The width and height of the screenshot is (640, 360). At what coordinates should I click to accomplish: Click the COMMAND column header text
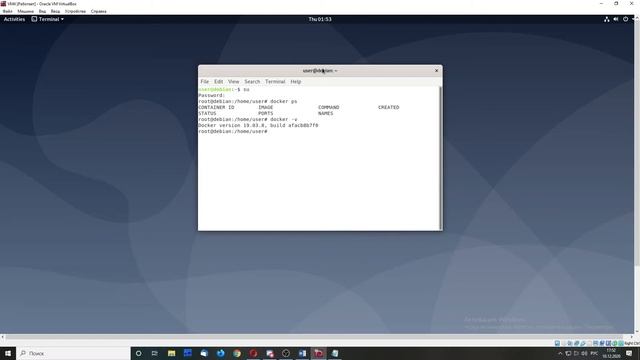(329, 107)
